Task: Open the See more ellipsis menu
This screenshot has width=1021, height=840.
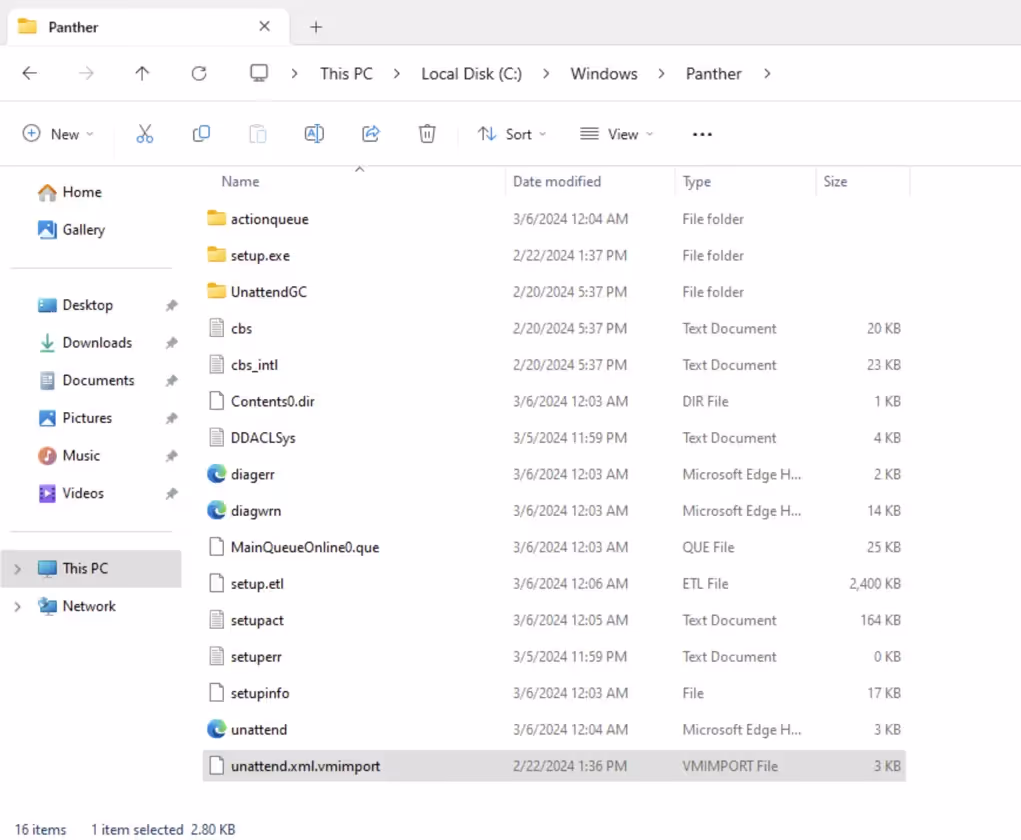Action: tap(702, 134)
